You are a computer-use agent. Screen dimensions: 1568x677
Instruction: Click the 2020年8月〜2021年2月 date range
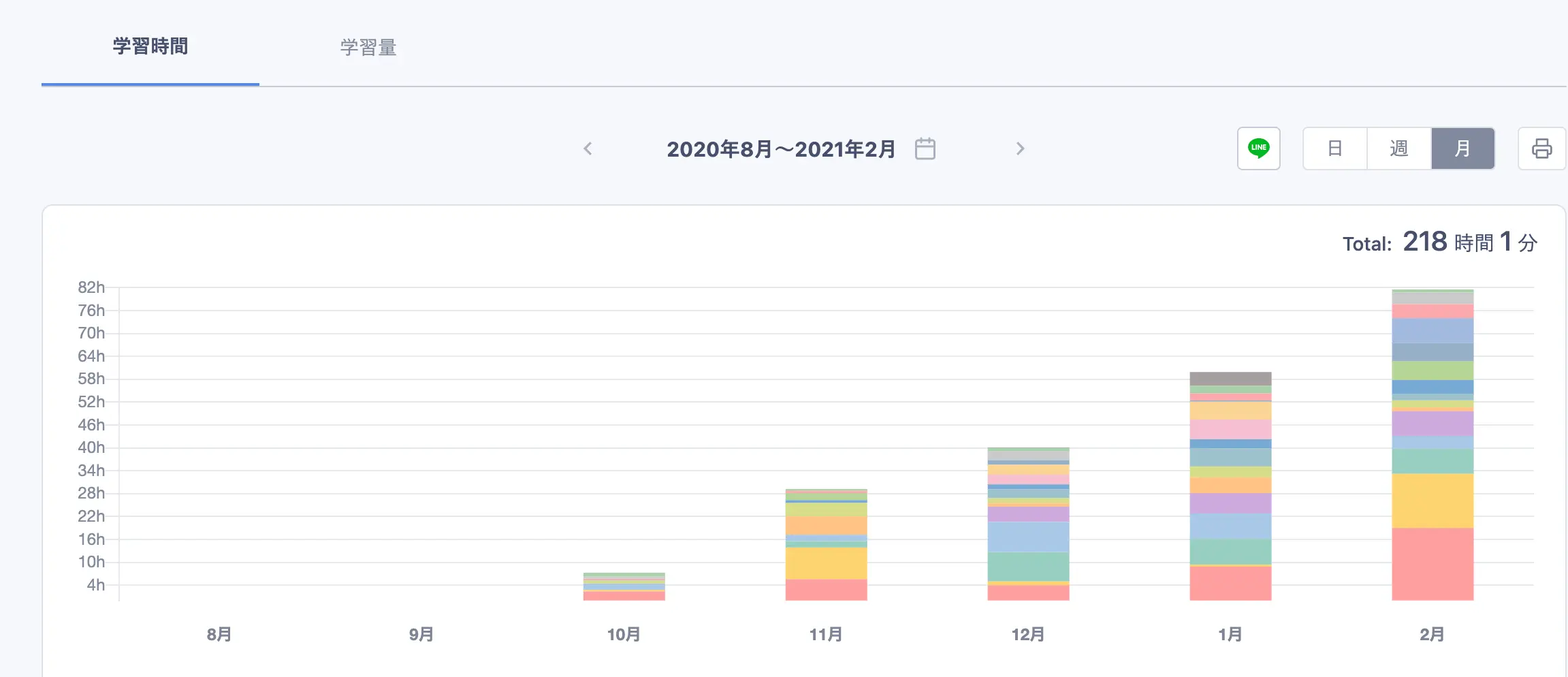tap(780, 149)
